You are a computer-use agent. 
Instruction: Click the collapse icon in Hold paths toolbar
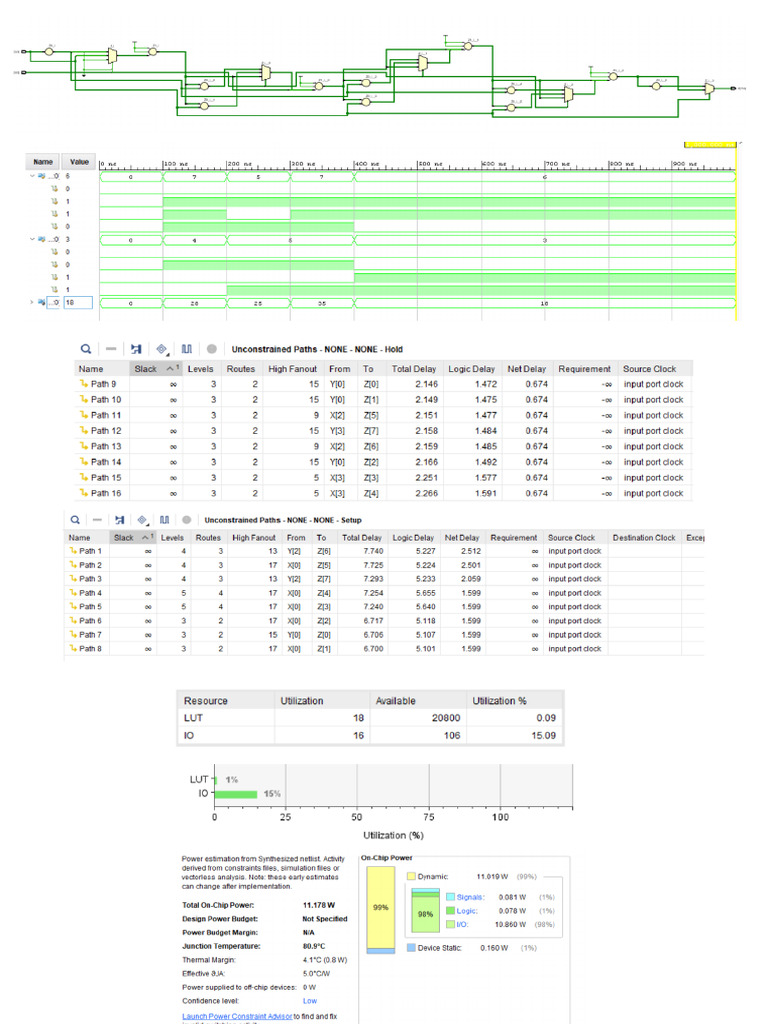tap(111, 349)
